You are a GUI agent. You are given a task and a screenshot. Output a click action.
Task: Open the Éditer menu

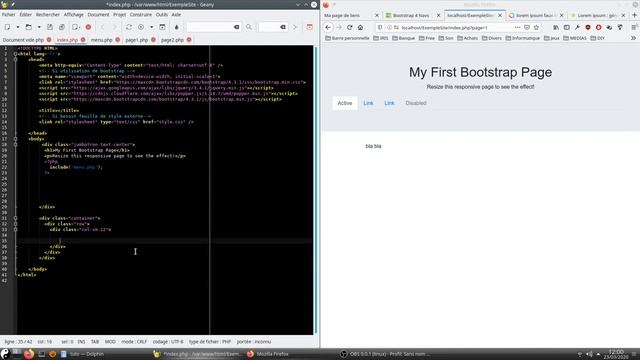coord(25,14)
